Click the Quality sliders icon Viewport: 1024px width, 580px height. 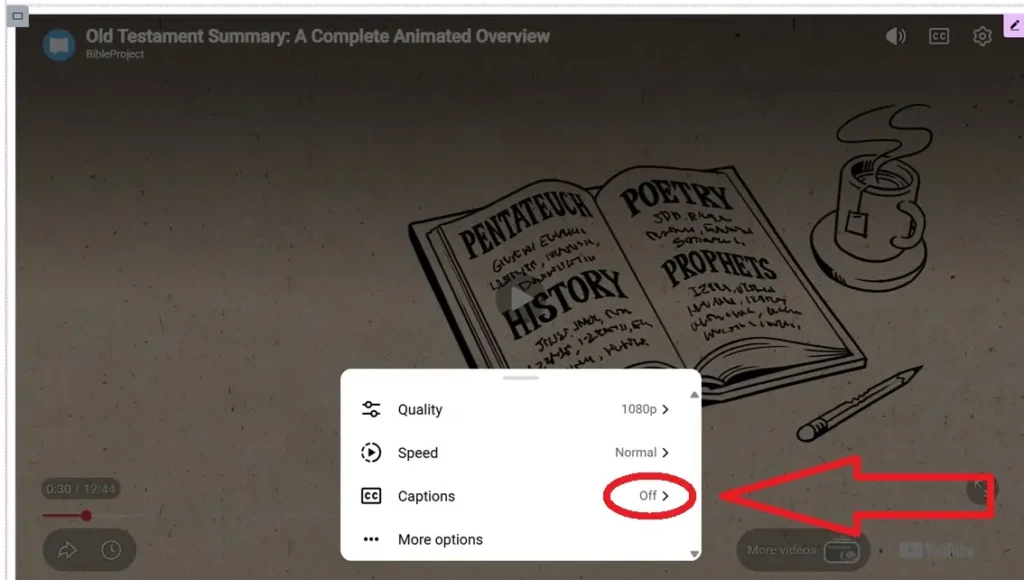pos(371,409)
